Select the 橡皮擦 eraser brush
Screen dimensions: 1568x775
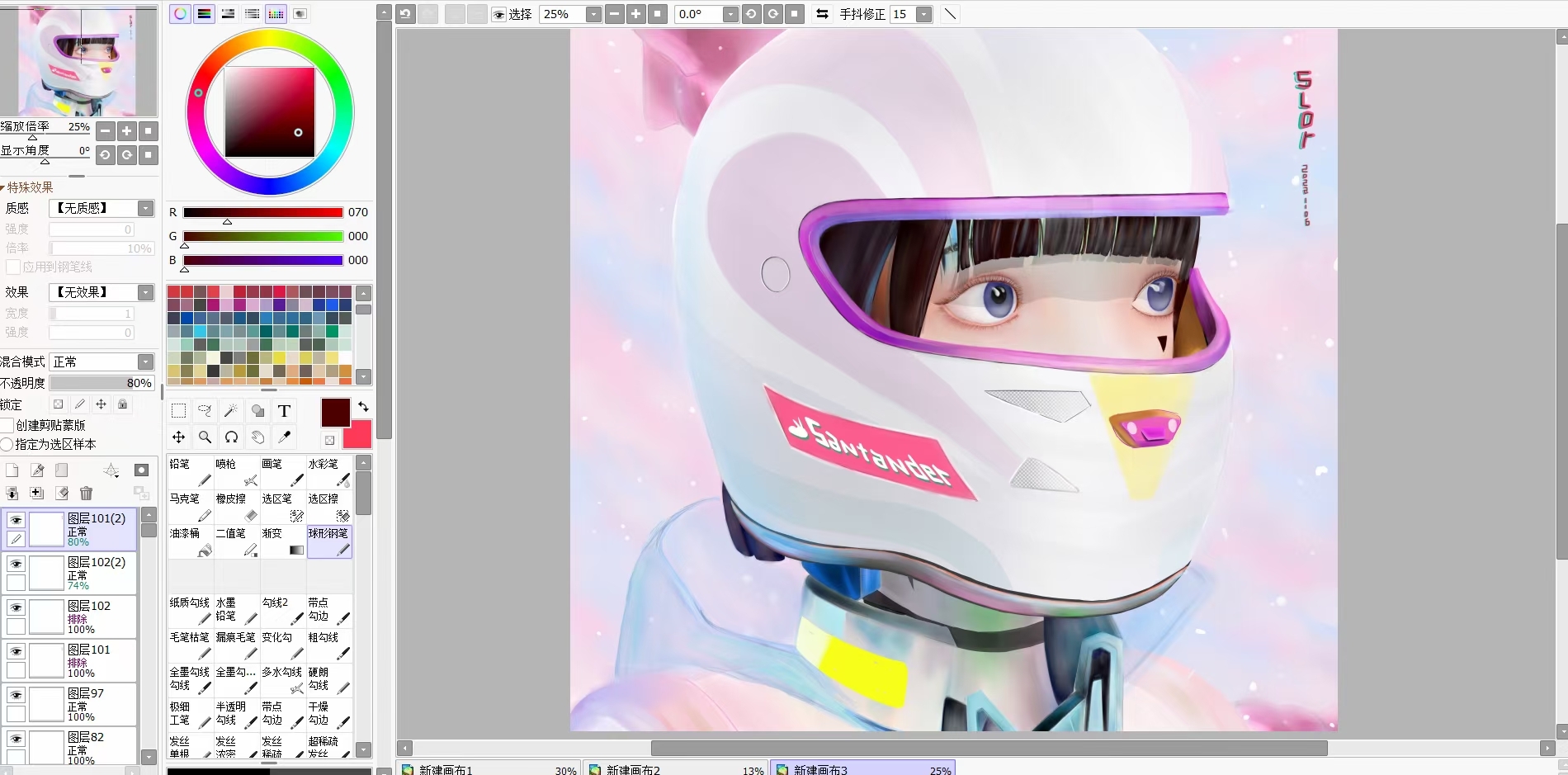coord(236,508)
